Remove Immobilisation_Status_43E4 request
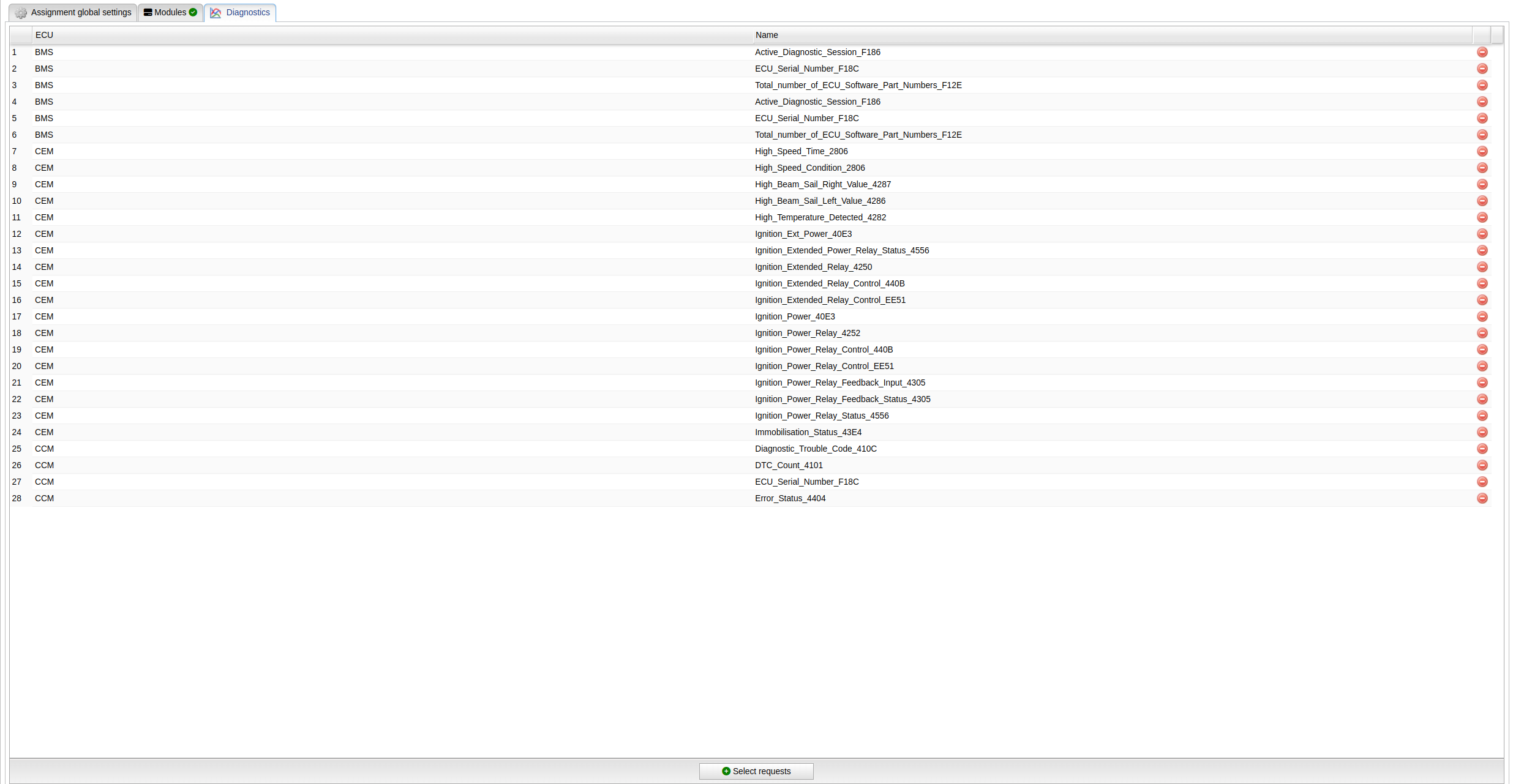This screenshot has width=1513, height=784. [x=1482, y=432]
